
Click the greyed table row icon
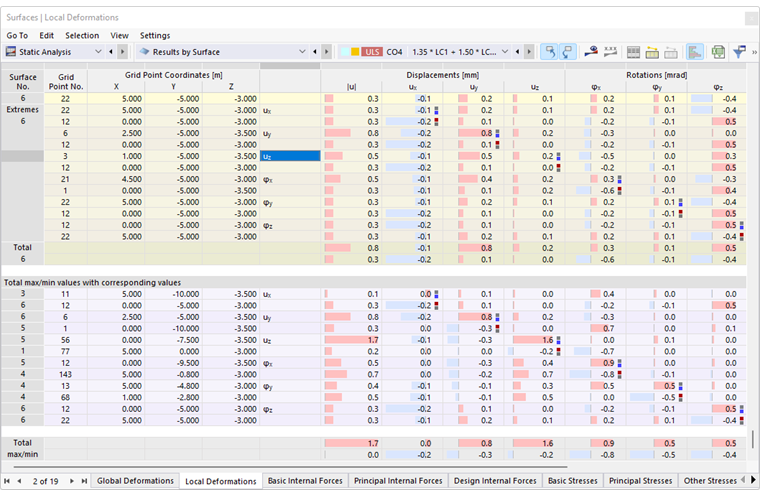click(x=671, y=52)
